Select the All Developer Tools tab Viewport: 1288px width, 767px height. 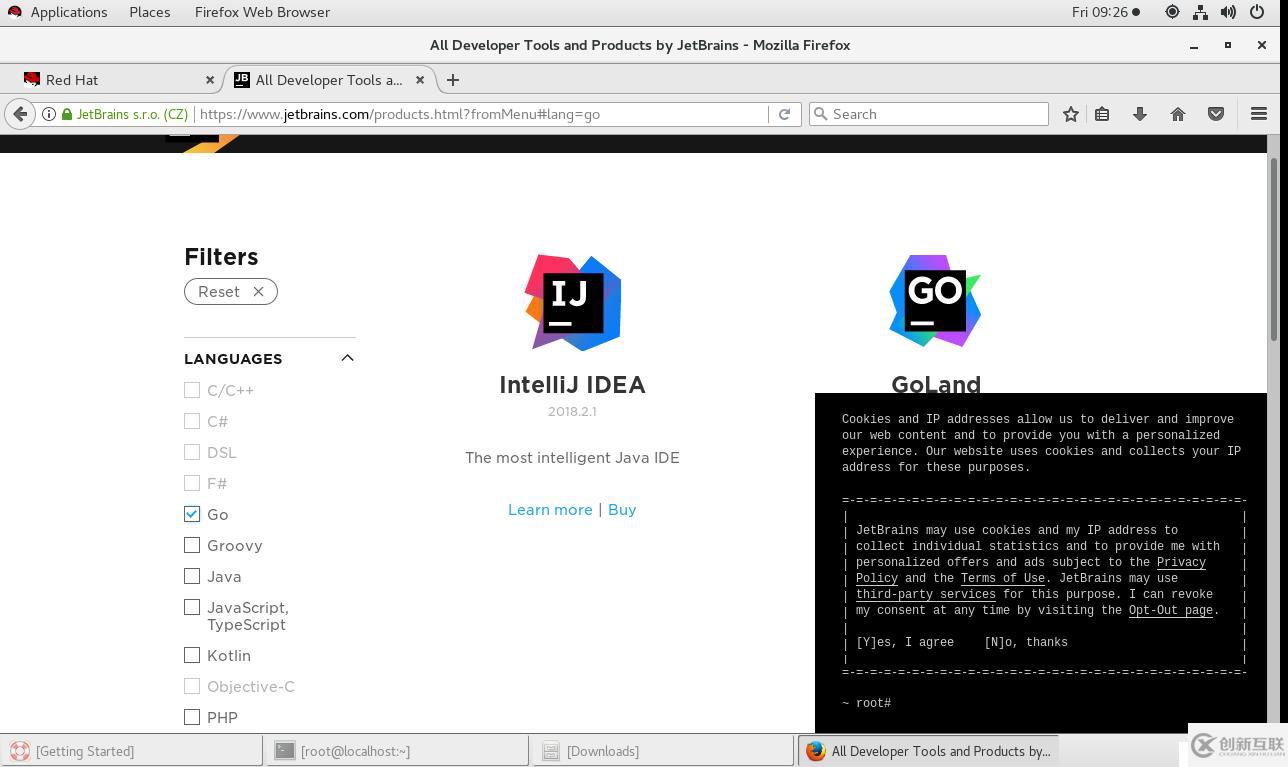[329, 80]
